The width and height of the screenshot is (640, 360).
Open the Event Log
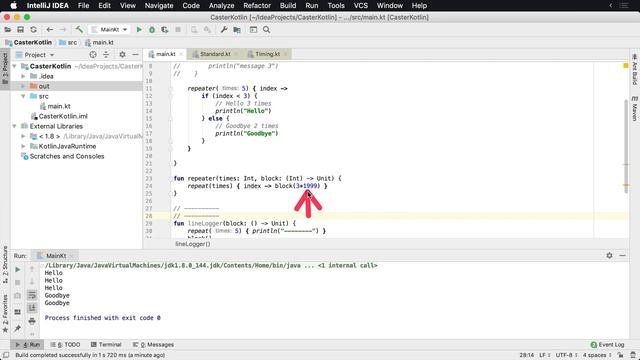point(607,345)
